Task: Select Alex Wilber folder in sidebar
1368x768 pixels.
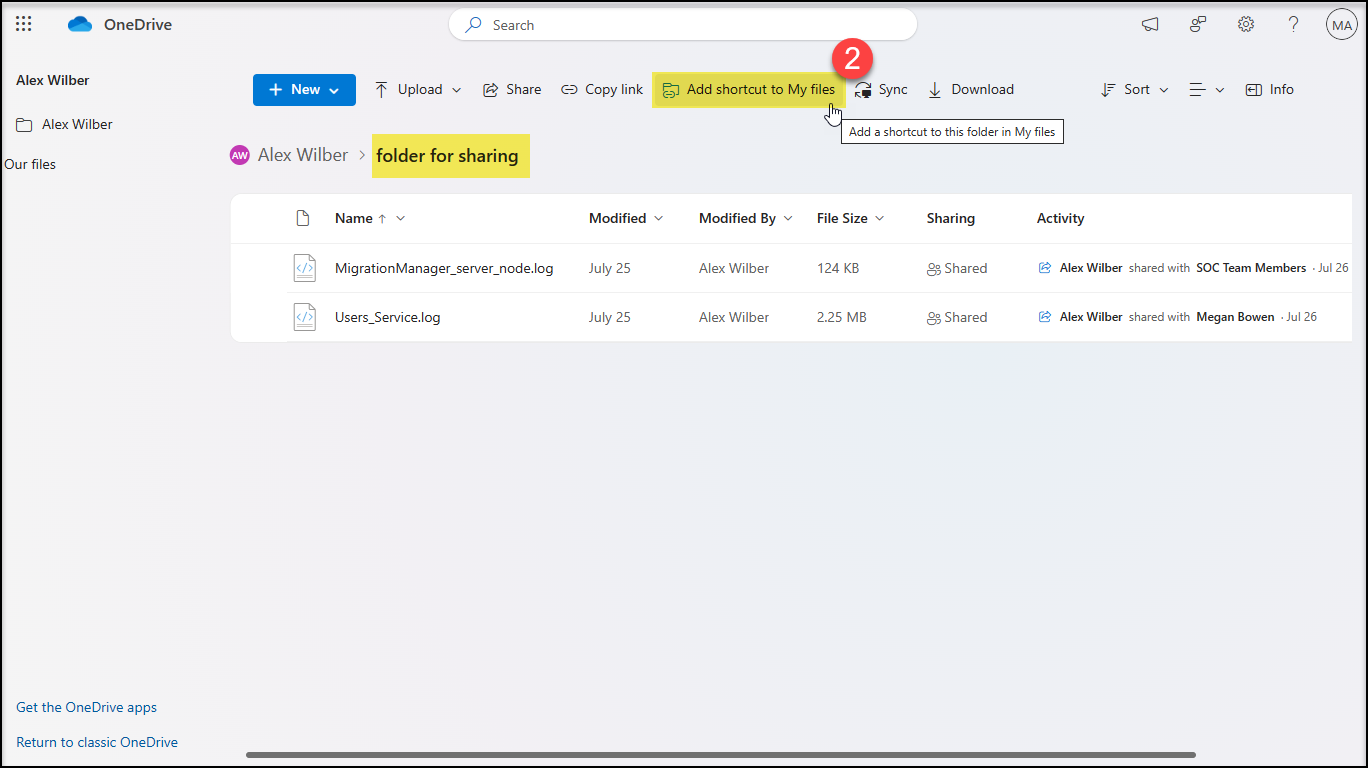Action: [77, 124]
